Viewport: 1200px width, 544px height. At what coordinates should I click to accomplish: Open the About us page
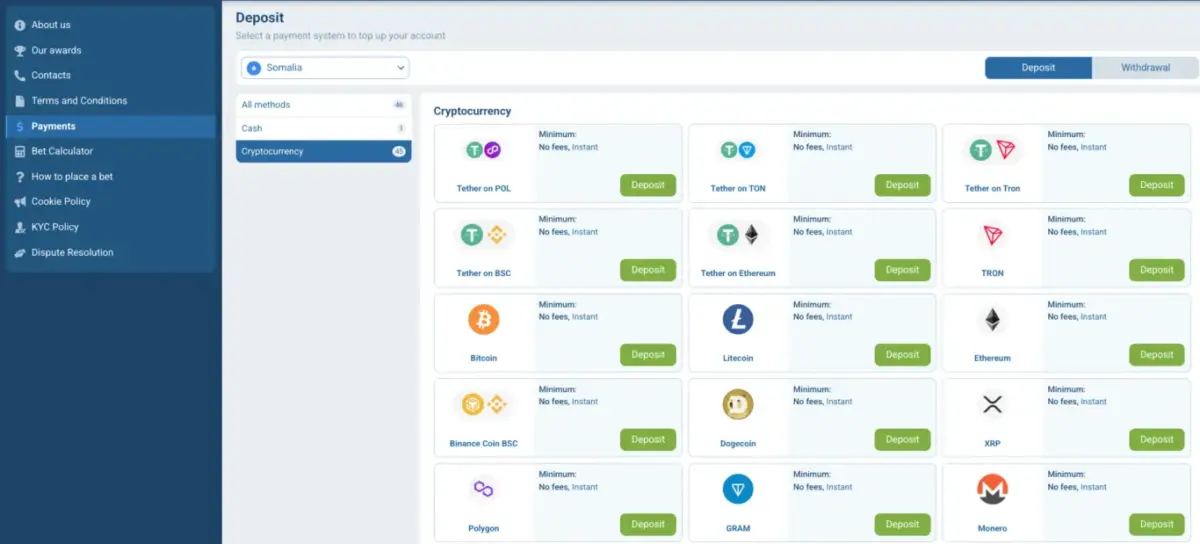point(110,25)
